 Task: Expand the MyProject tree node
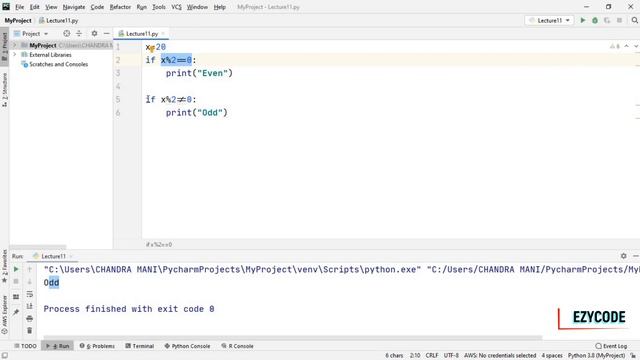point(15,45)
